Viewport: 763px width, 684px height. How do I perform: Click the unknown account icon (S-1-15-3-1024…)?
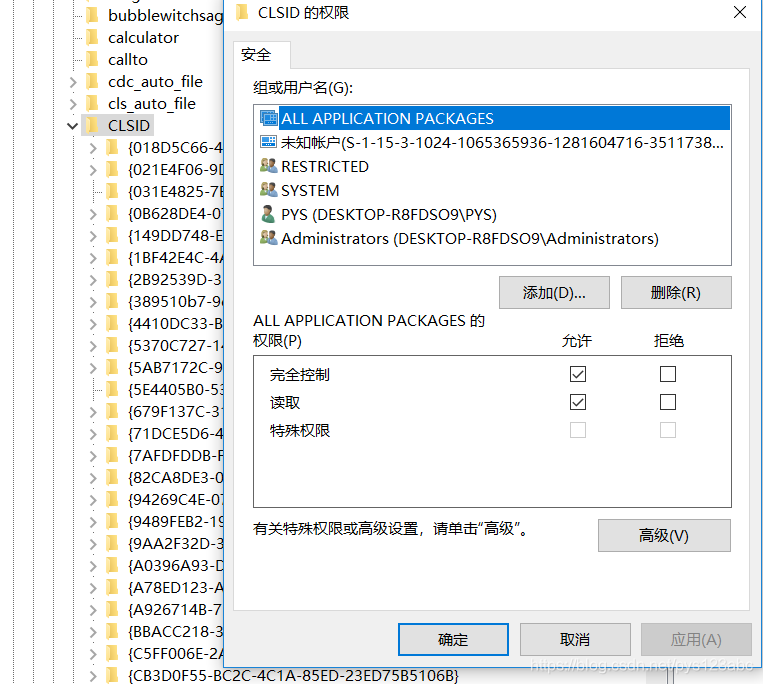(x=268, y=142)
